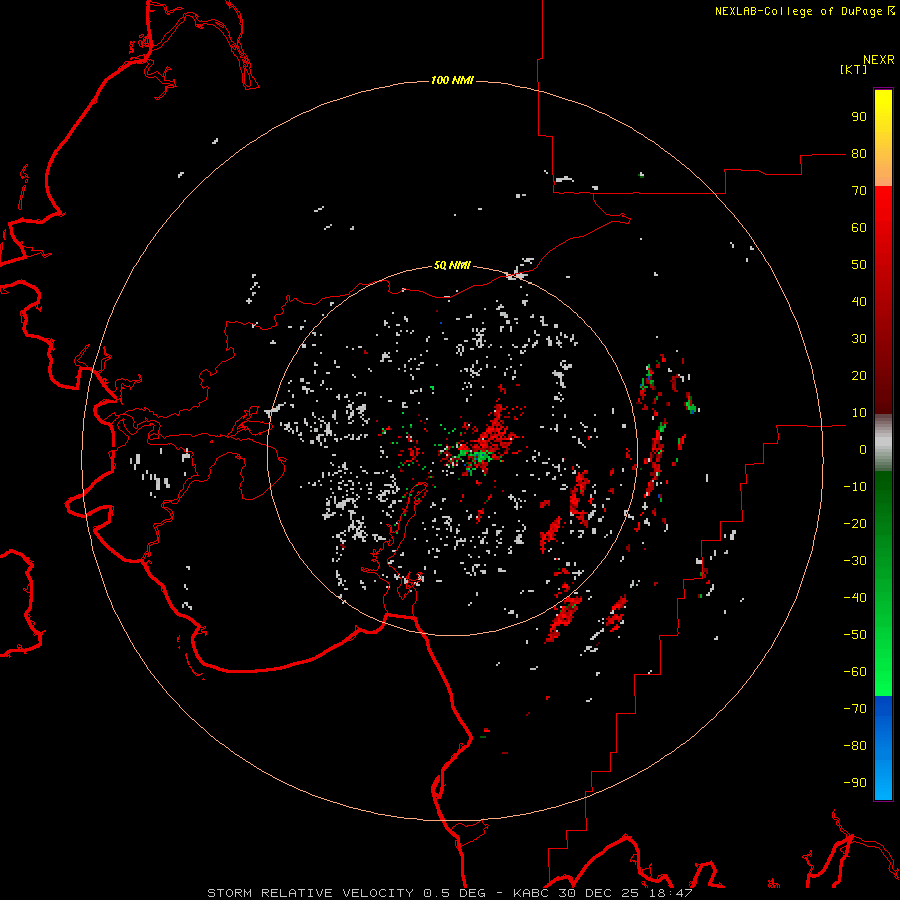
Task: Select the -20 value on the velocity scale
Action: (x=855, y=523)
